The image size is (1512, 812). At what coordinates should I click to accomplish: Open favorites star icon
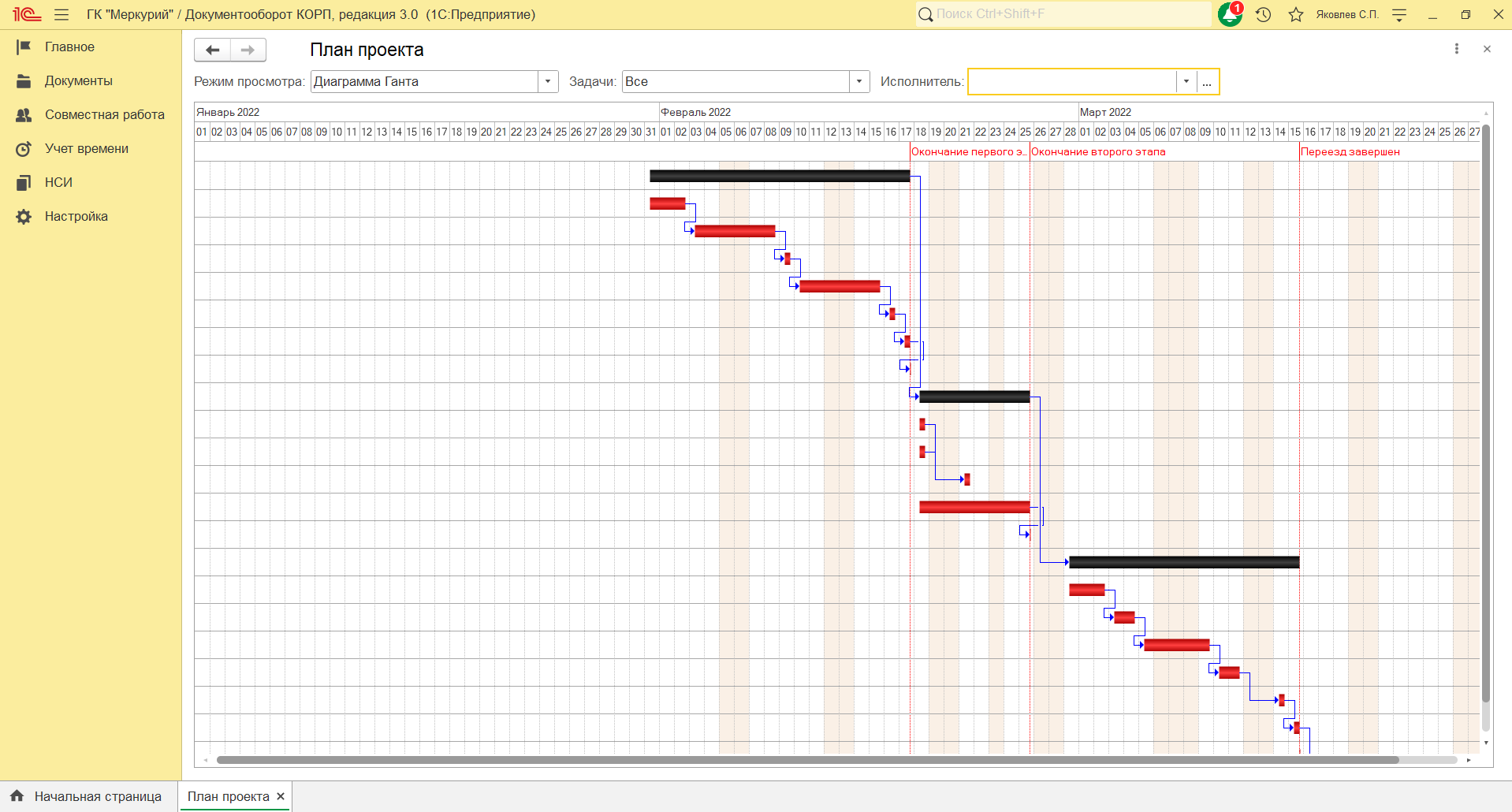pos(1295,14)
